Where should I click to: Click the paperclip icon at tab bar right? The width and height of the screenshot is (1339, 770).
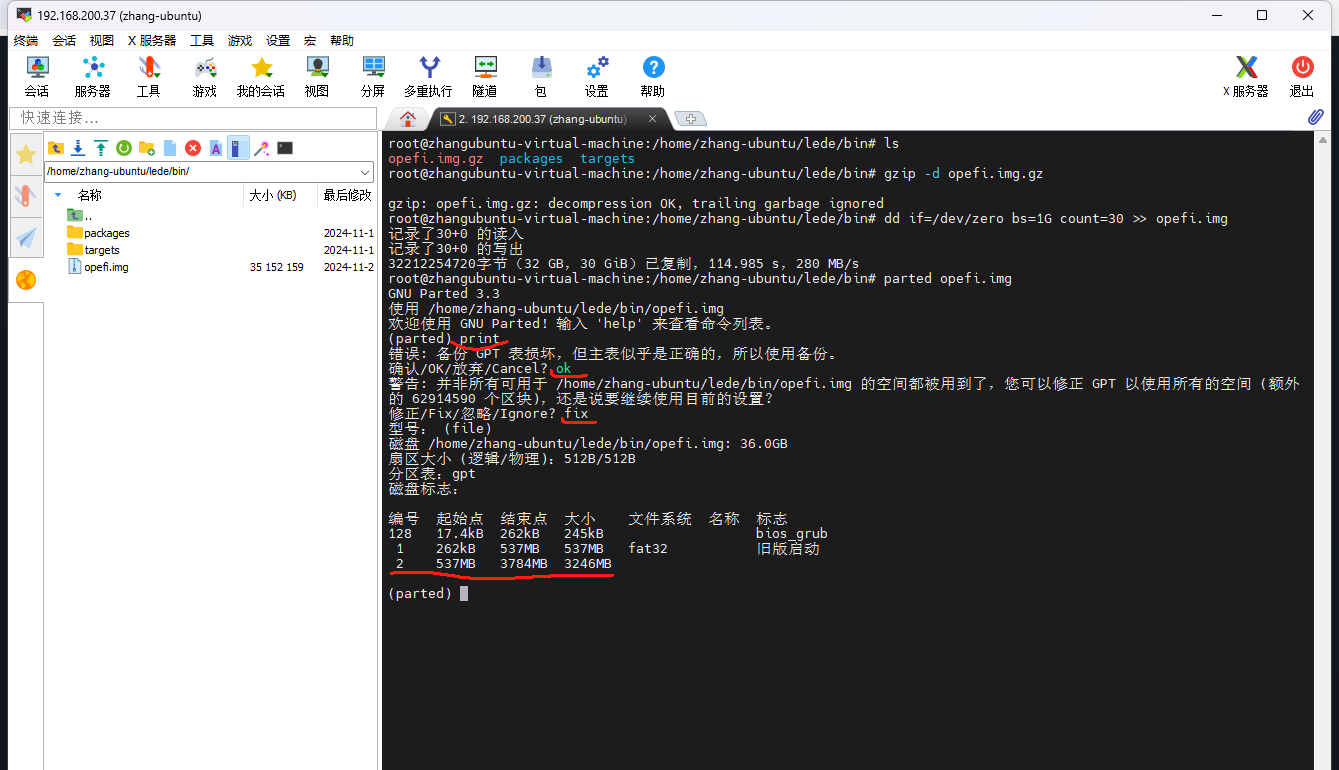(x=1316, y=117)
